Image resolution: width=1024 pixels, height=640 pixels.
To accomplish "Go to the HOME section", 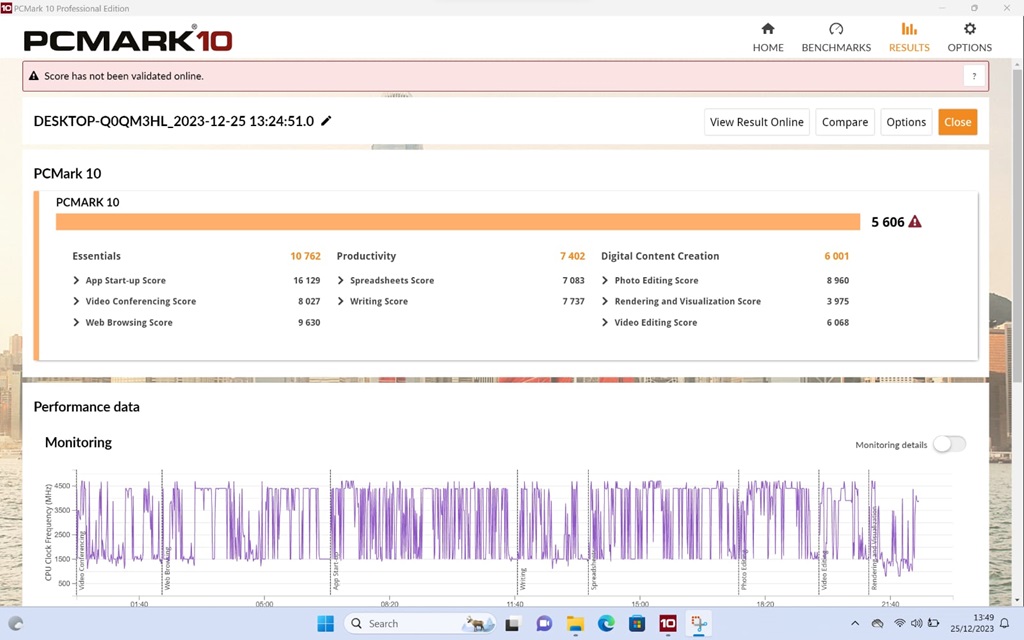I will tap(768, 37).
